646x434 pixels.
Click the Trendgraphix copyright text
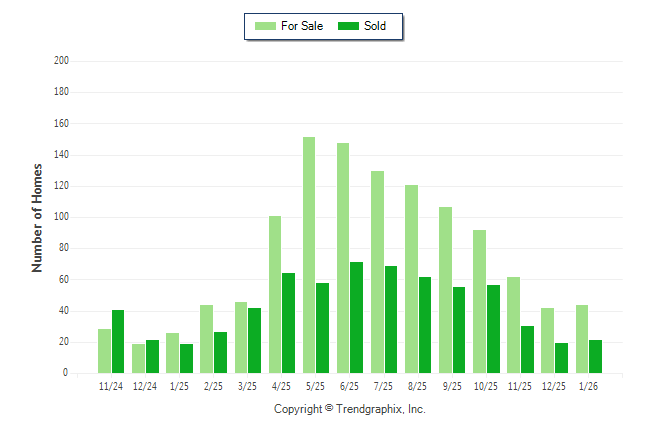(350, 409)
